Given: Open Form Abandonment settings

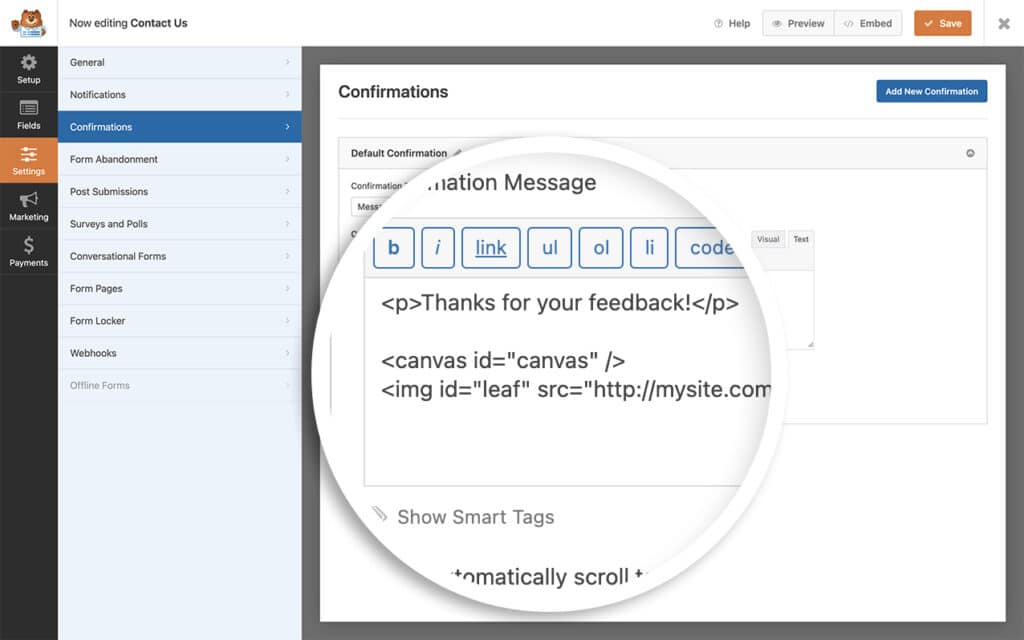Looking at the screenshot, I should [x=179, y=159].
